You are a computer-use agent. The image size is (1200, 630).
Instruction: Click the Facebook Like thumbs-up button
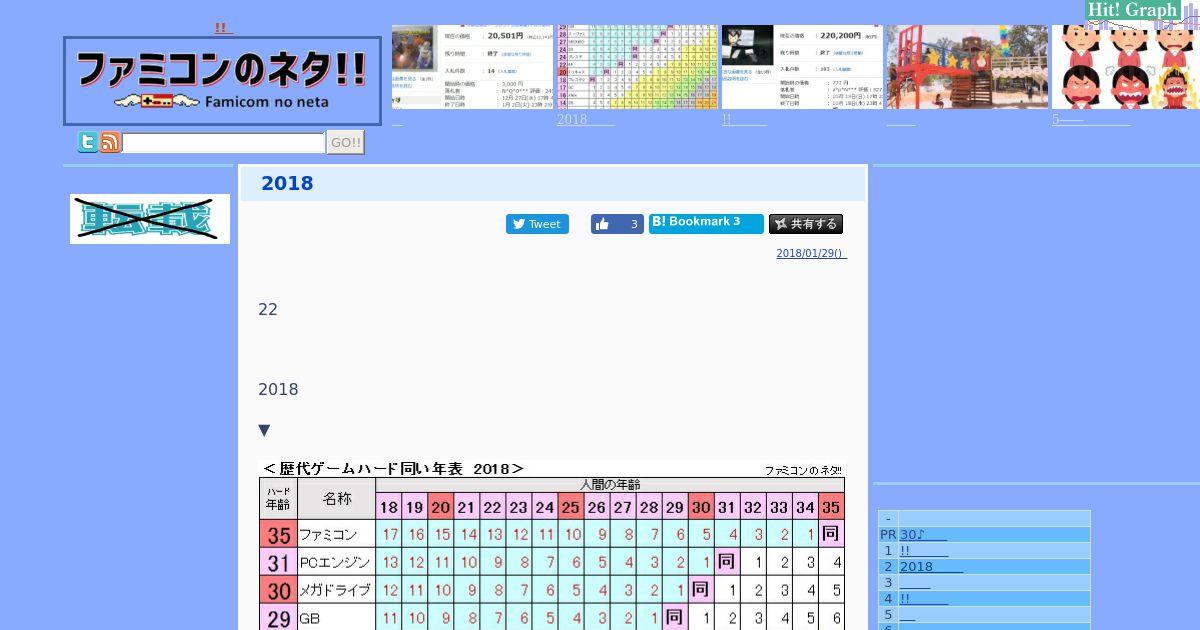[616, 224]
